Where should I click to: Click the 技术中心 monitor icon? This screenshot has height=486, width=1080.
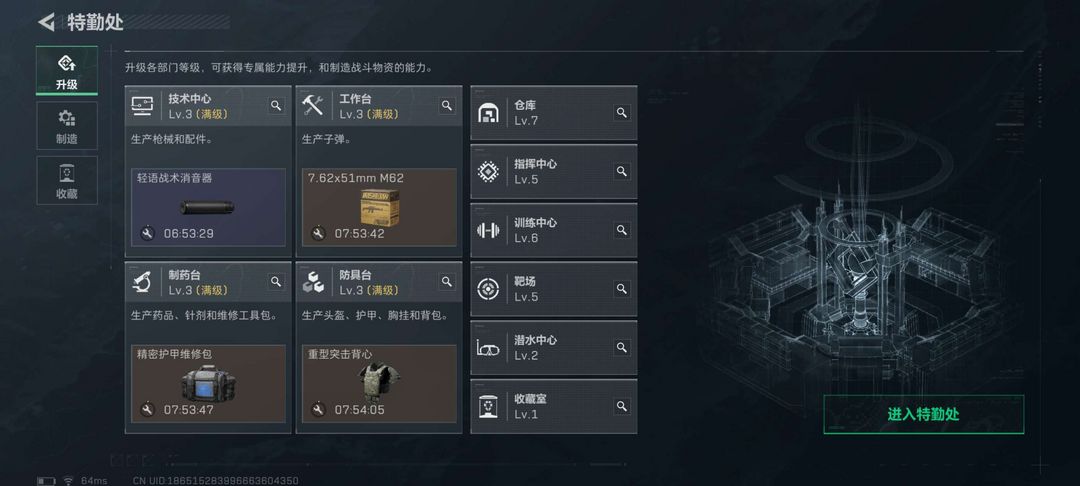(x=142, y=105)
